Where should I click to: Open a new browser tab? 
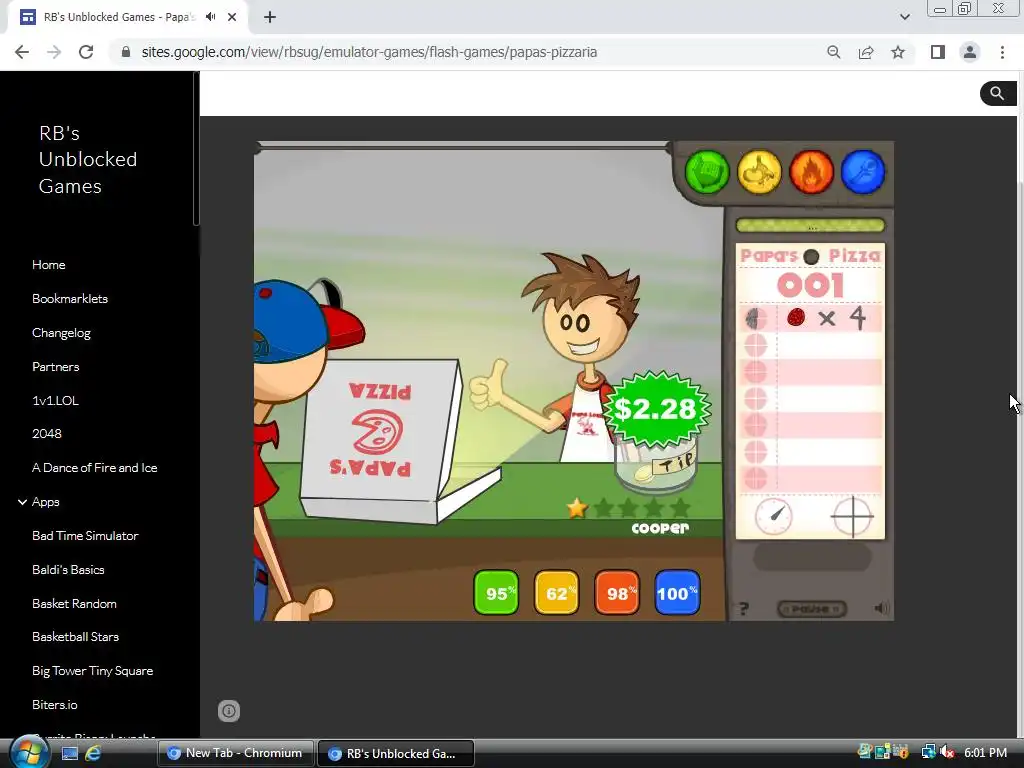point(270,17)
